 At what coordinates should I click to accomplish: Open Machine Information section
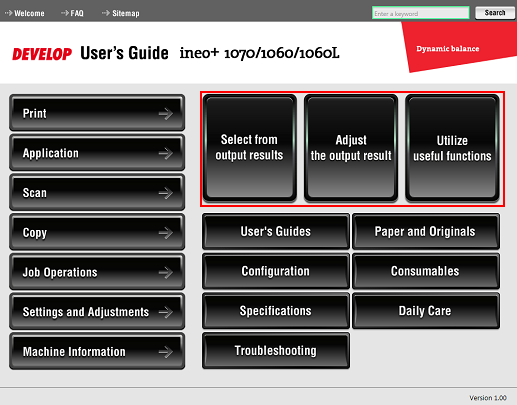point(97,351)
